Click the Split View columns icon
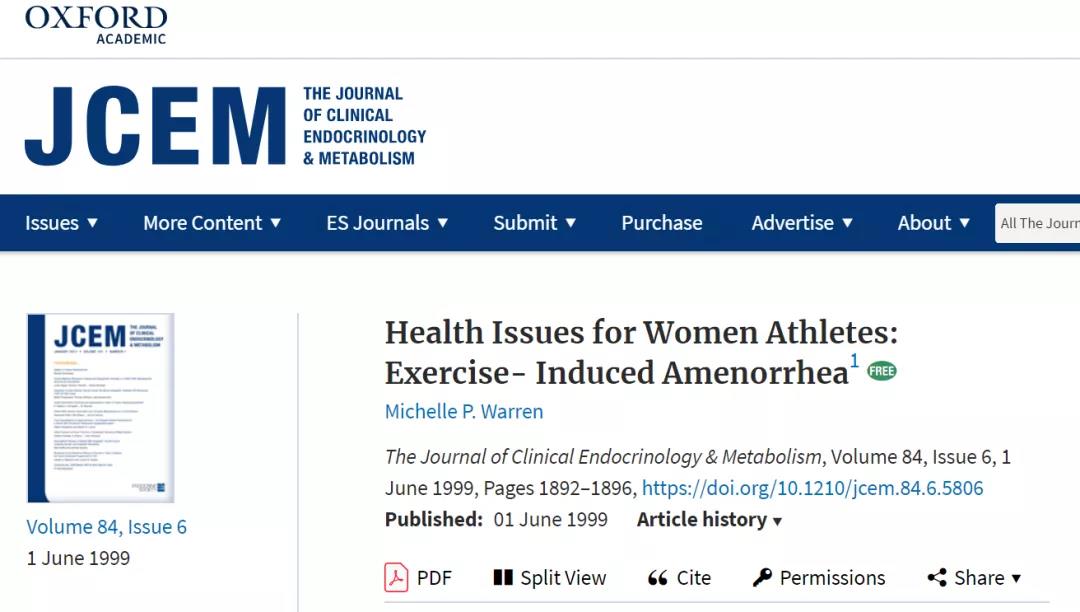 tap(503, 578)
